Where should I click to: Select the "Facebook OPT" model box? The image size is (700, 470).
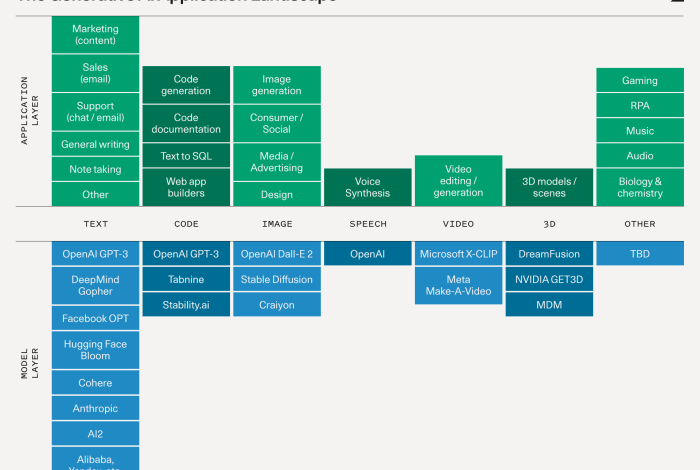pos(96,318)
